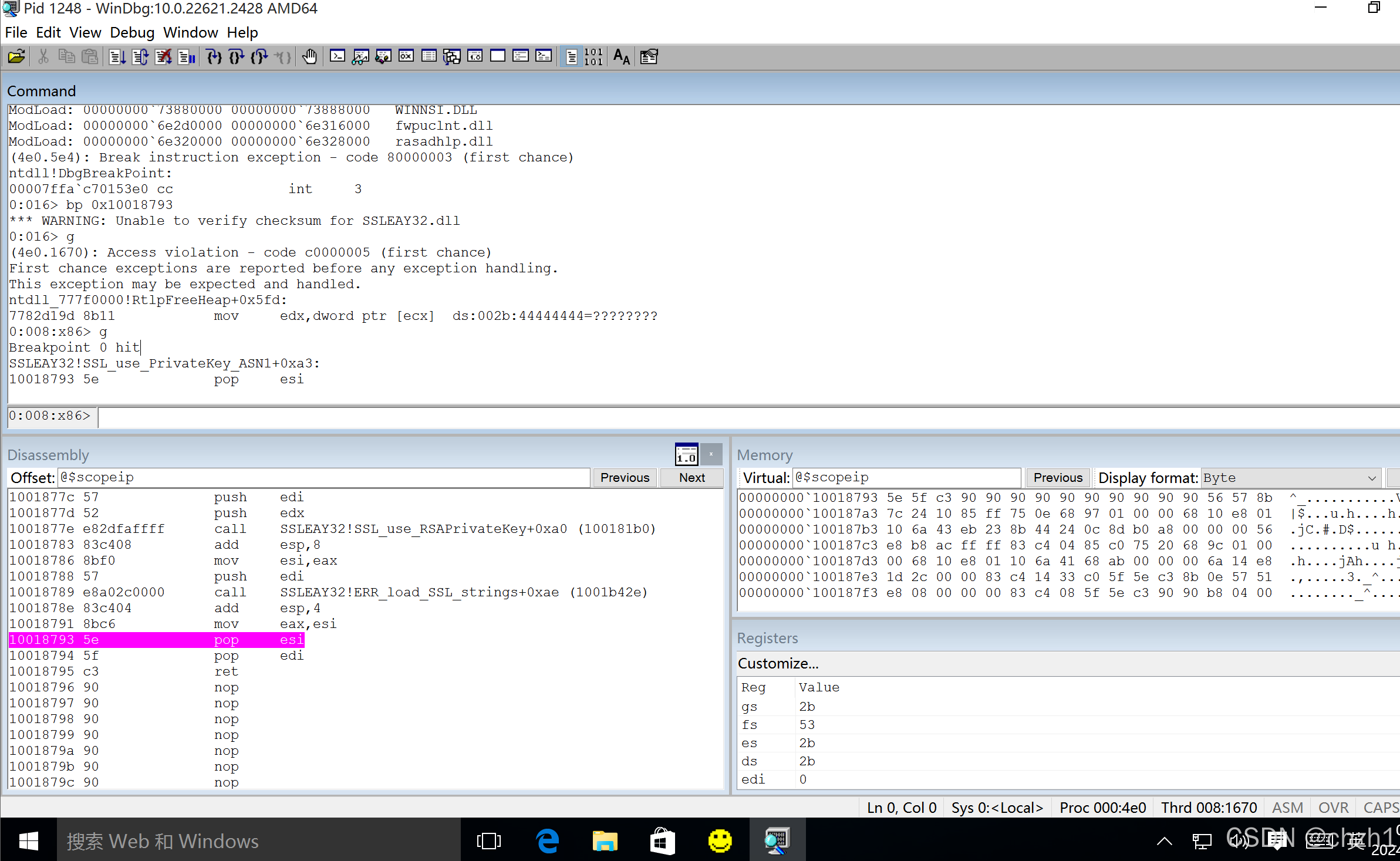
Task: Open the Window menu
Action: [190, 32]
